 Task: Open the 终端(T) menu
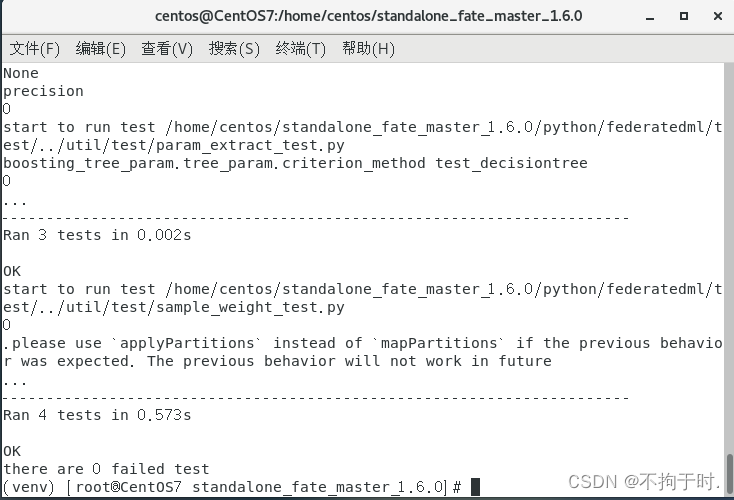pos(301,48)
